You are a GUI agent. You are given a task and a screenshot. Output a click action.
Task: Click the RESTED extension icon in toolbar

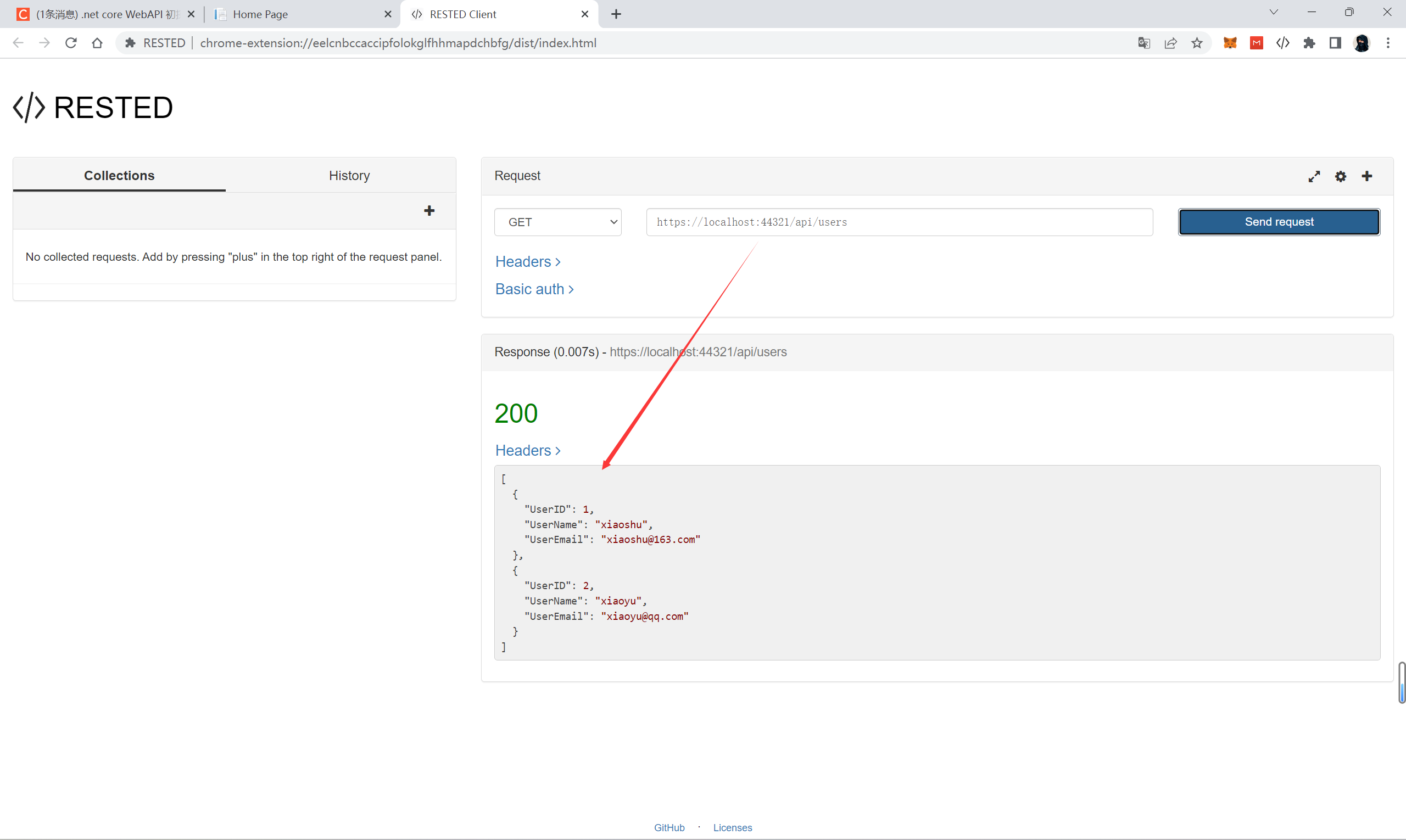click(x=1282, y=43)
